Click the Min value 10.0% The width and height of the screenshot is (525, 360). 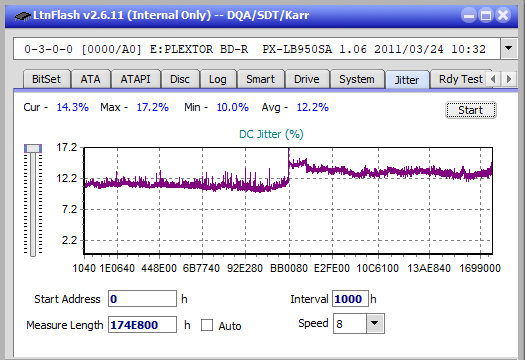tap(232, 107)
